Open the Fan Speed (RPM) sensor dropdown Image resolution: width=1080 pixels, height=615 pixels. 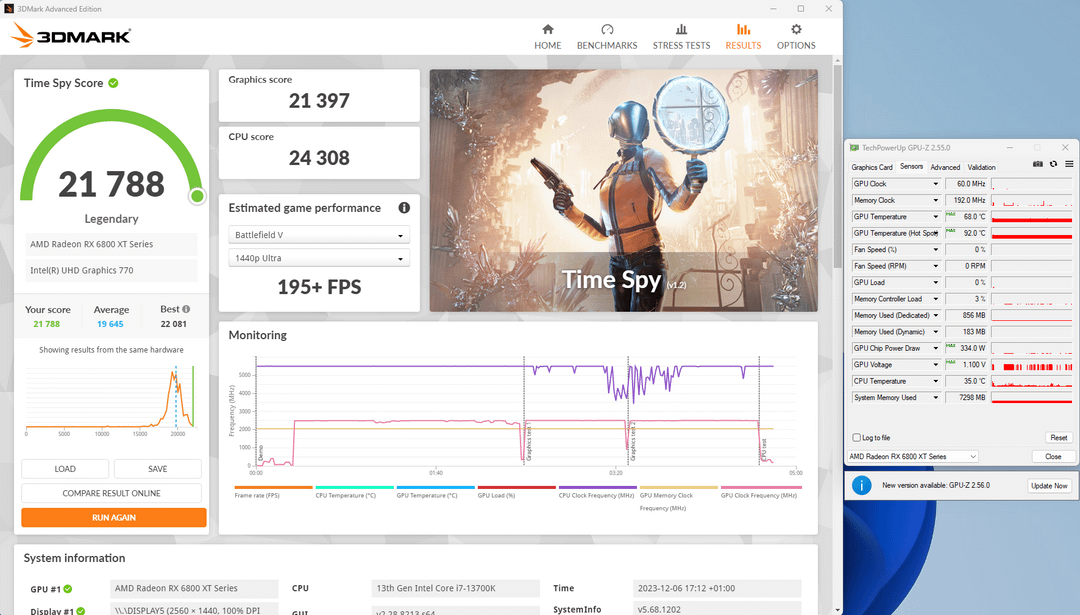coord(935,266)
